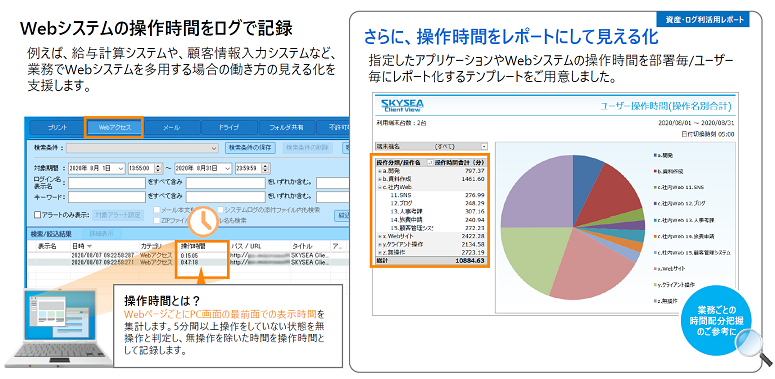Expand the a.開発 row
This screenshot has height=379, width=775.
pyautogui.click(x=379, y=170)
